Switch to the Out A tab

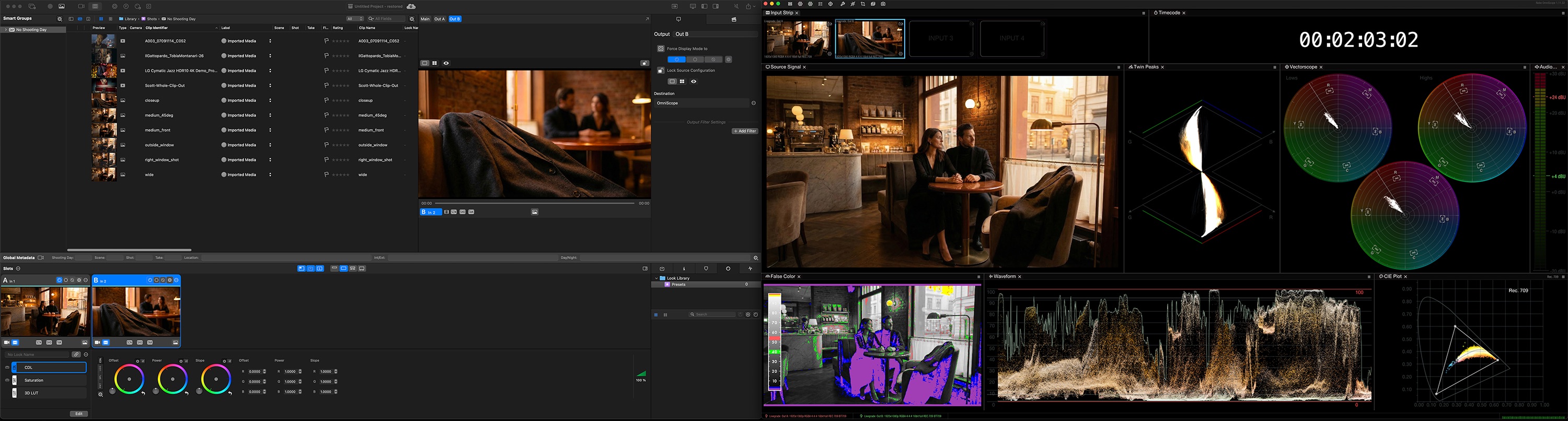point(440,19)
